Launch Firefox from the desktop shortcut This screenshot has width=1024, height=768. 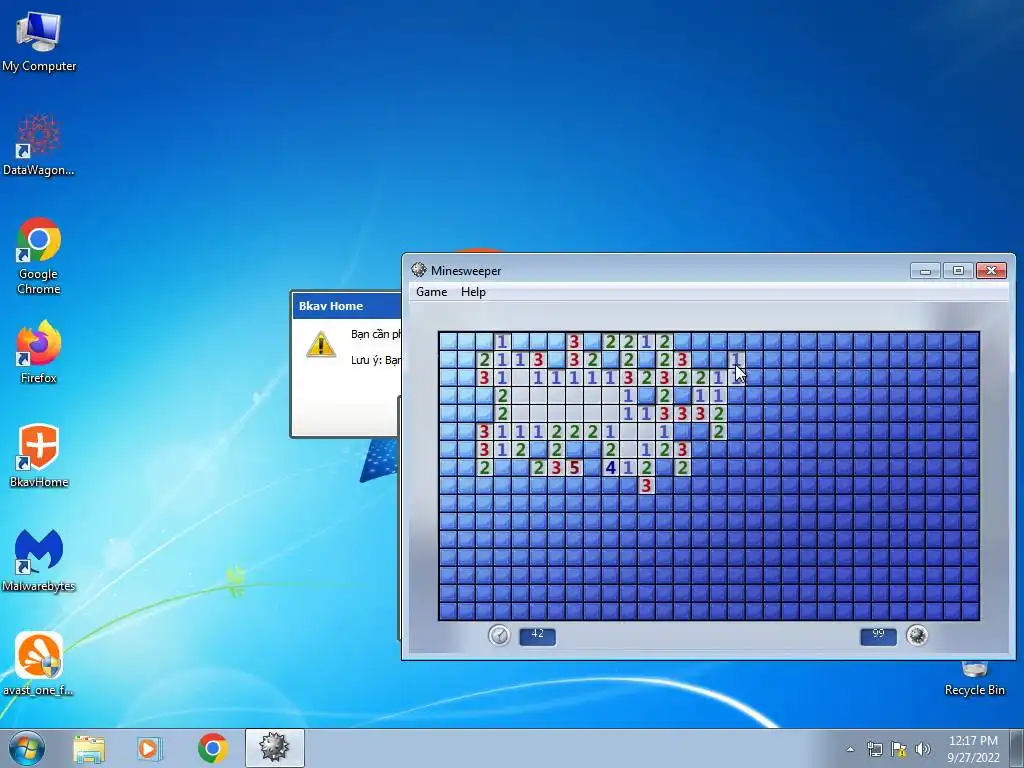tap(39, 352)
